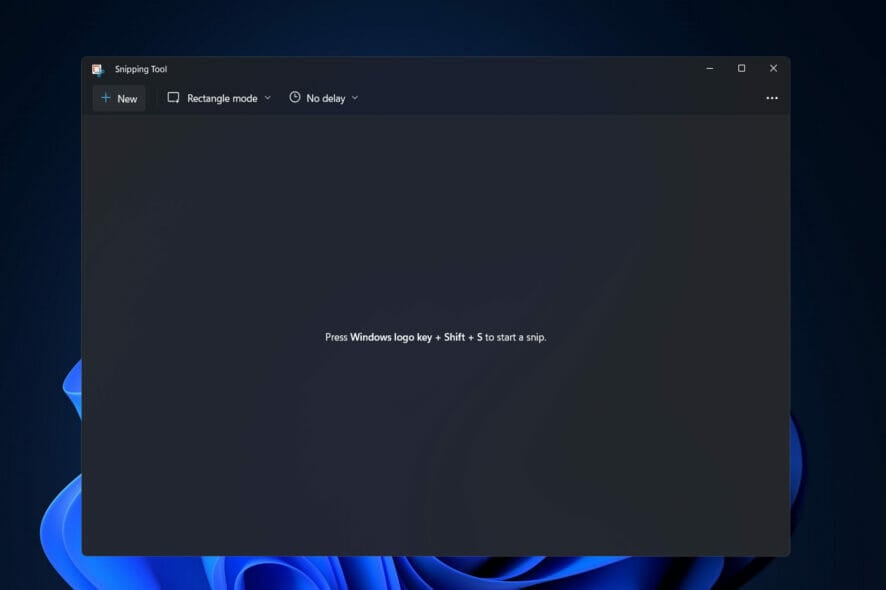The width and height of the screenshot is (886, 590).
Task: Minimize the Snipping Tool window
Action: [710, 68]
